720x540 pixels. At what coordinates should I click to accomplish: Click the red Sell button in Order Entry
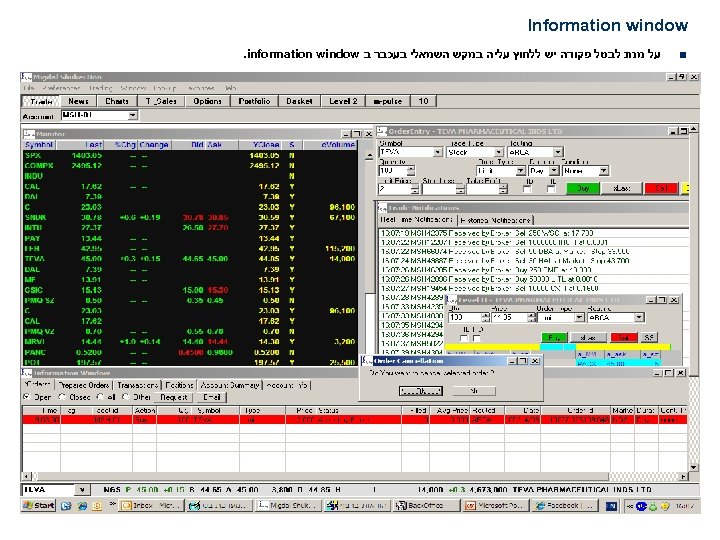click(x=661, y=188)
